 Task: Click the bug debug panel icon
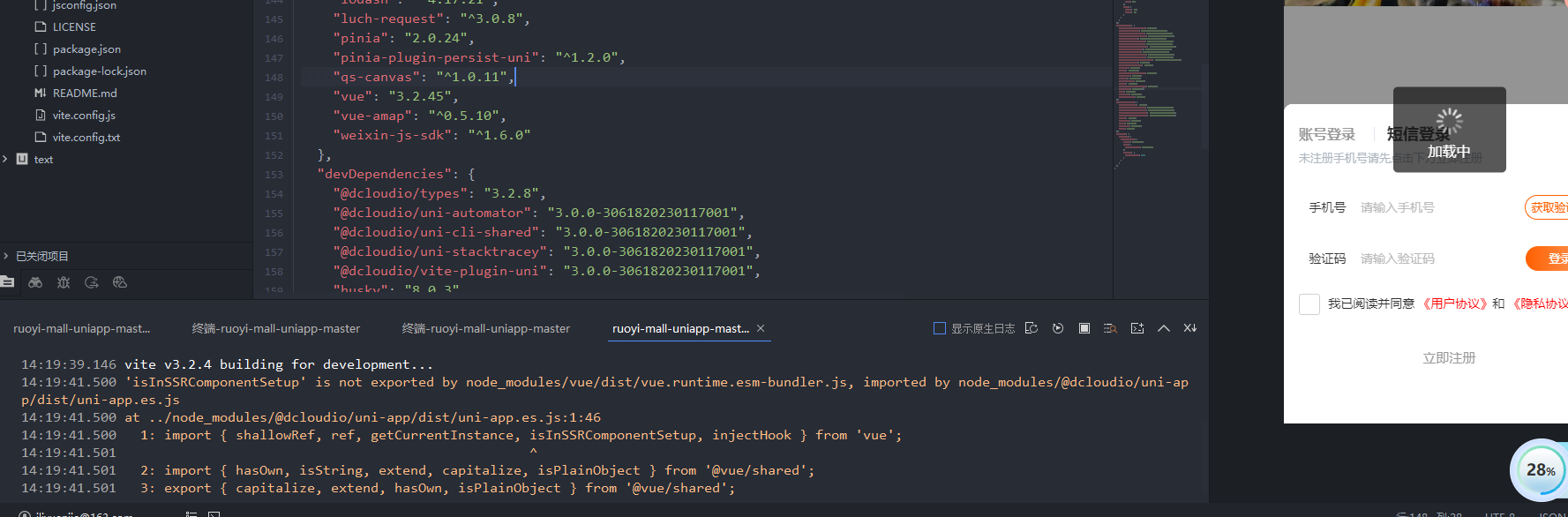(64, 282)
